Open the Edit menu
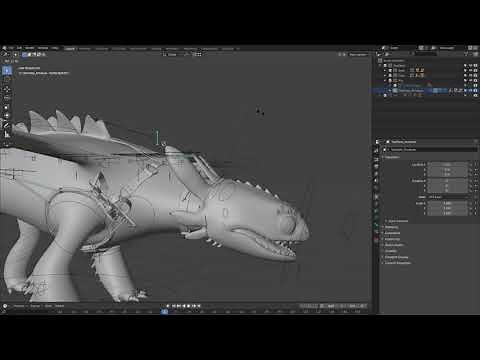 click(x=19, y=48)
